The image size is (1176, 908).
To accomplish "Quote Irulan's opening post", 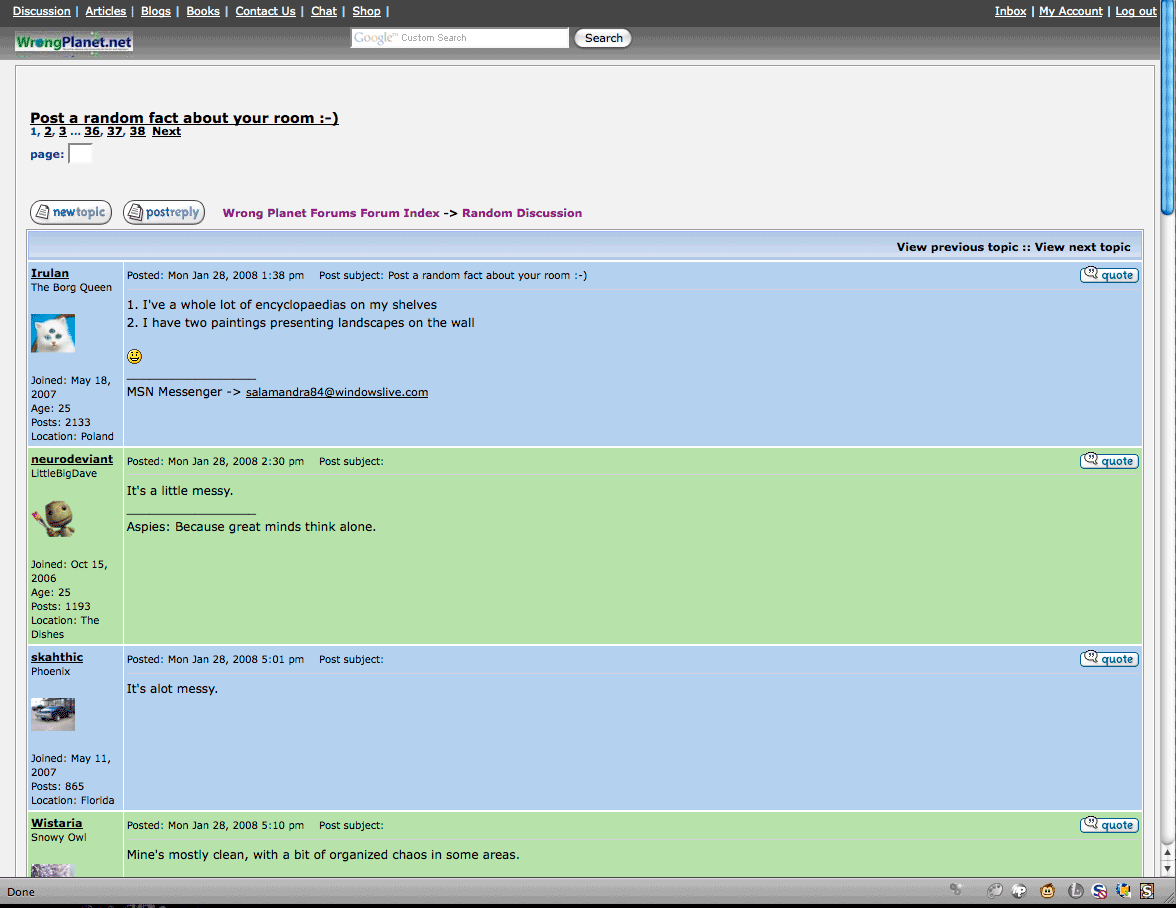I will tap(1108, 274).
